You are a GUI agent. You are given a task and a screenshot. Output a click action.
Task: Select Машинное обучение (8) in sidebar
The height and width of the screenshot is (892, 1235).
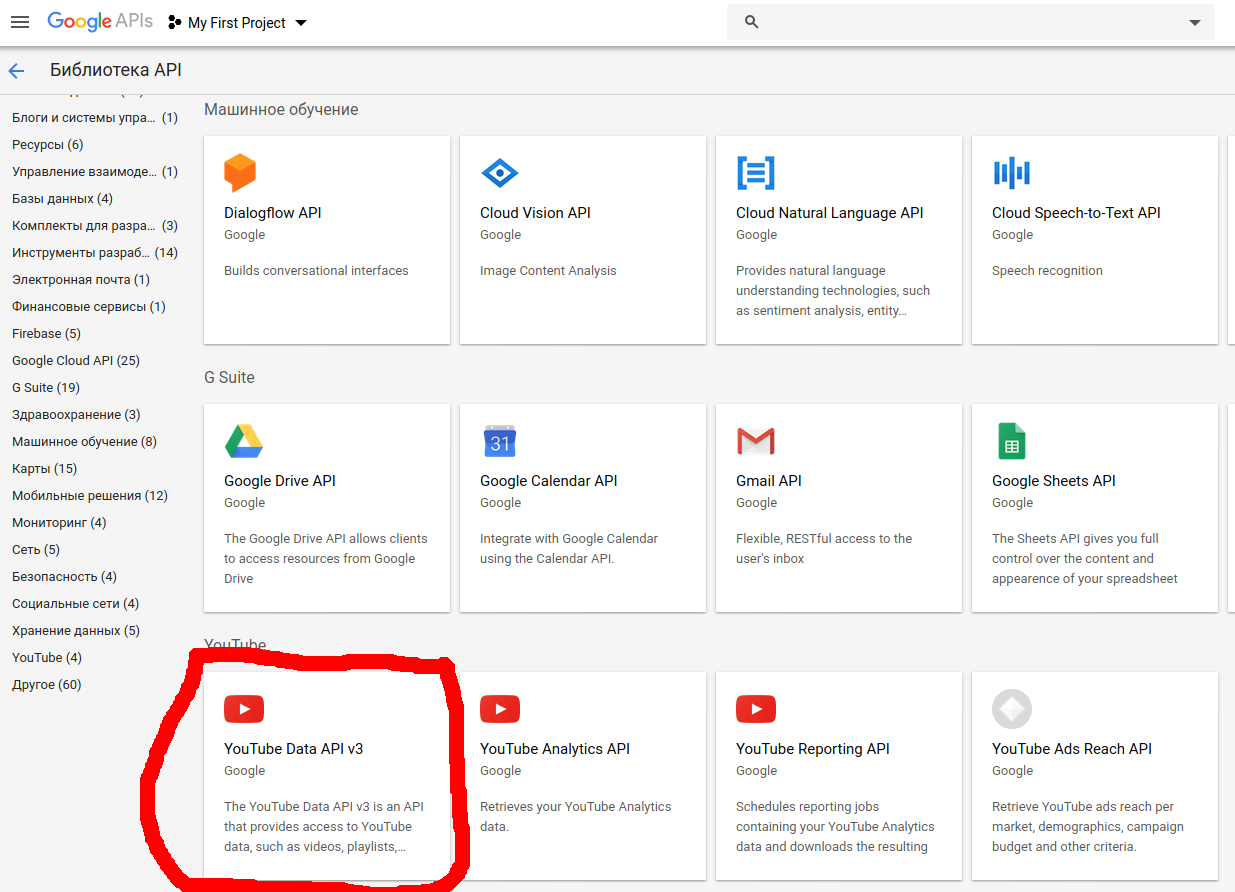pyautogui.click(x=84, y=441)
